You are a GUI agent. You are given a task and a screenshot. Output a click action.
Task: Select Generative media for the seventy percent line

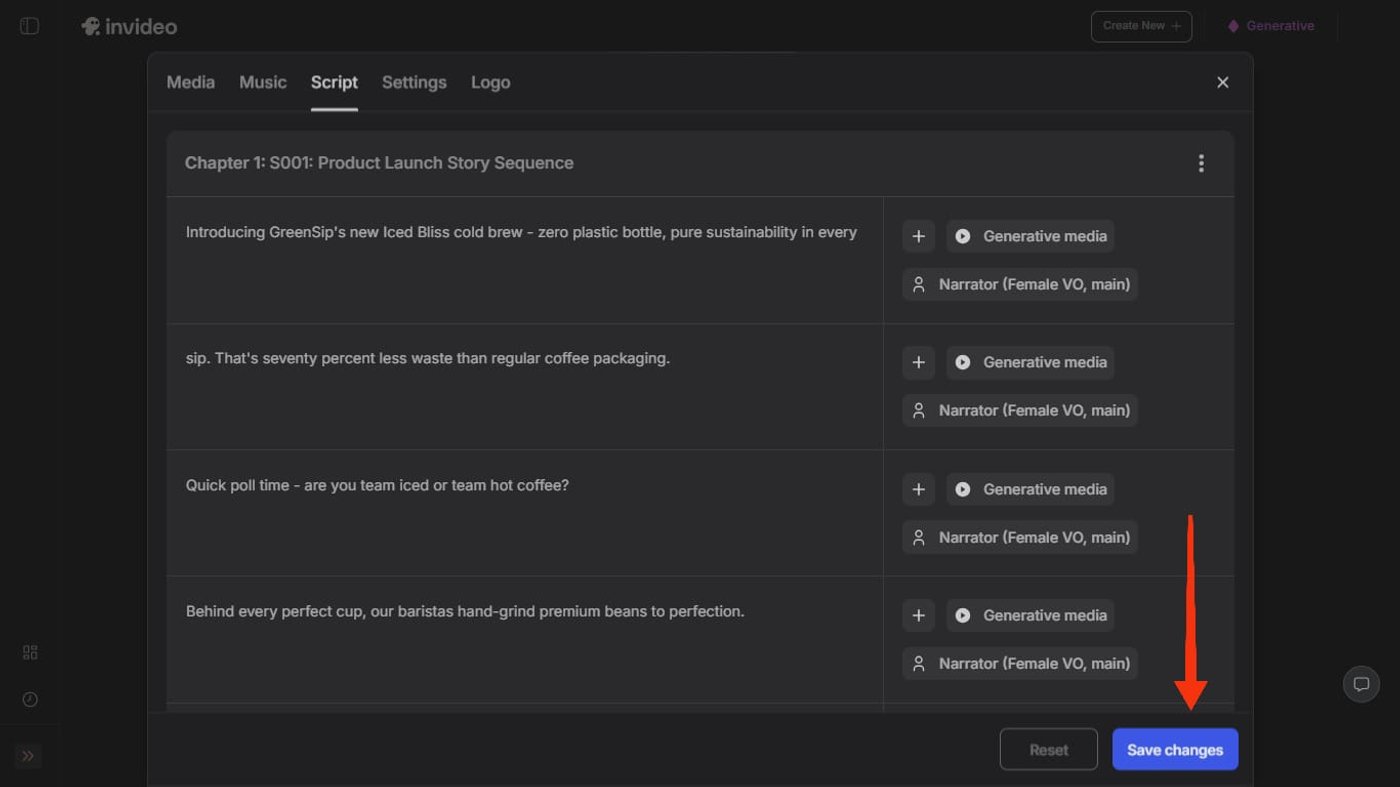(x=1031, y=363)
